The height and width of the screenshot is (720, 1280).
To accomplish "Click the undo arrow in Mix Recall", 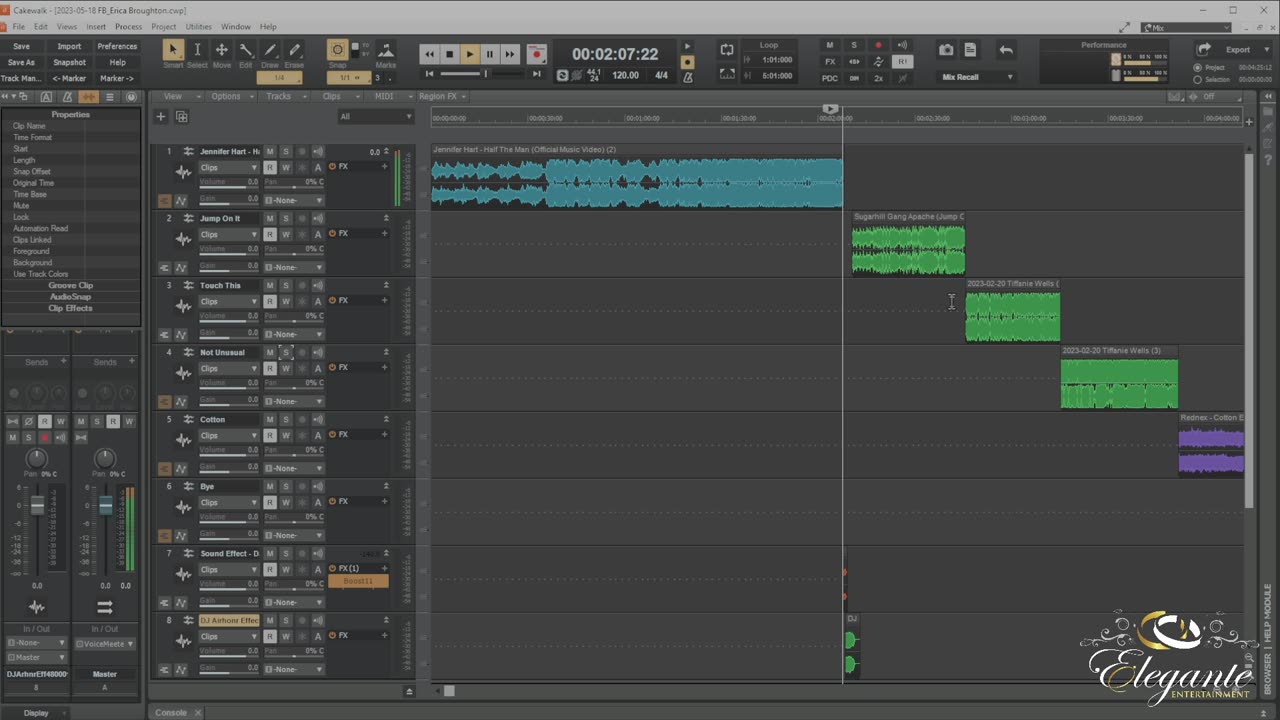I will (x=1006, y=50).
